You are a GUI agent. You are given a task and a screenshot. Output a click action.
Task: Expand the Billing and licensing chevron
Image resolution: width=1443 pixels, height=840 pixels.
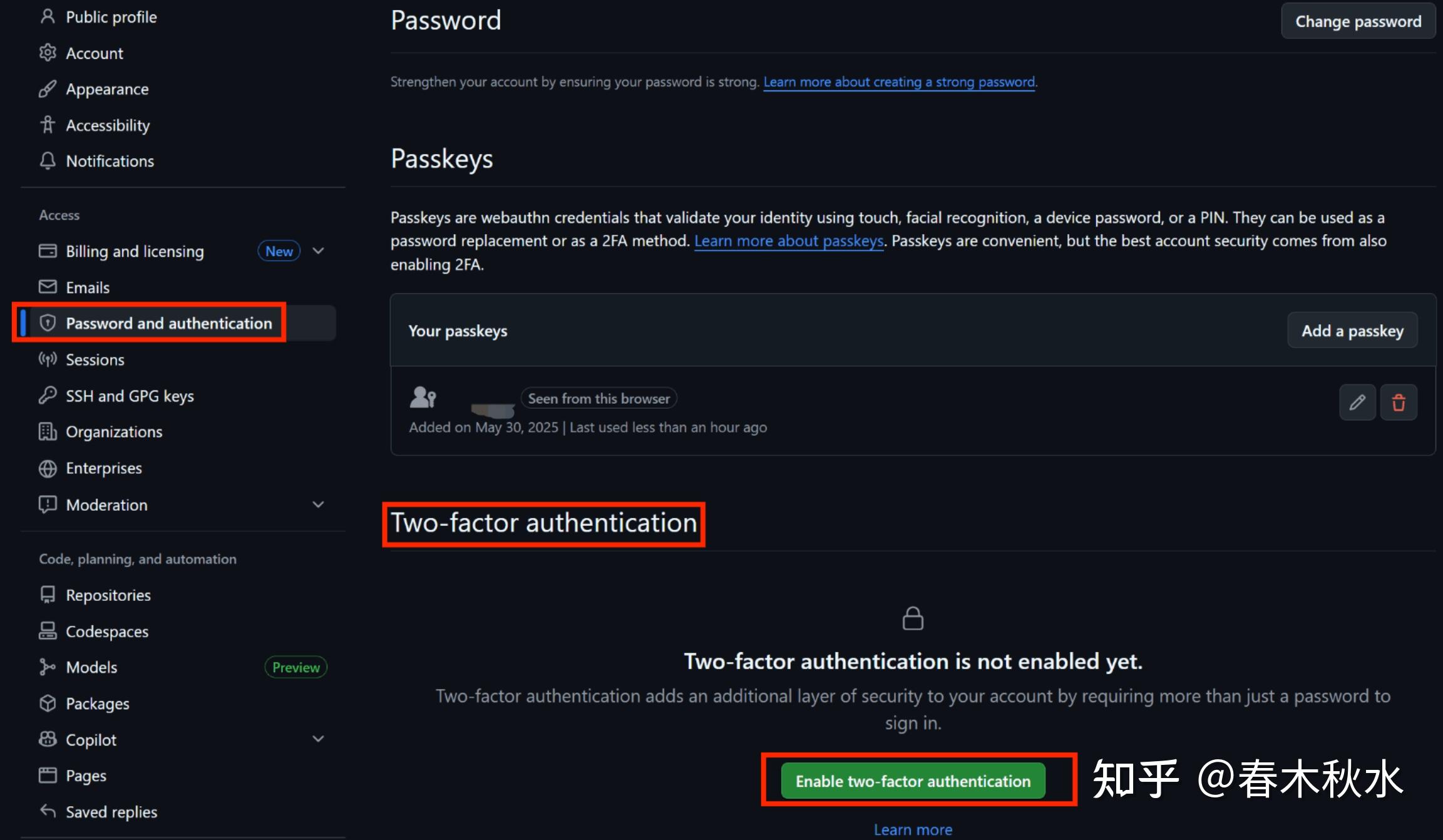click(318, 251)
